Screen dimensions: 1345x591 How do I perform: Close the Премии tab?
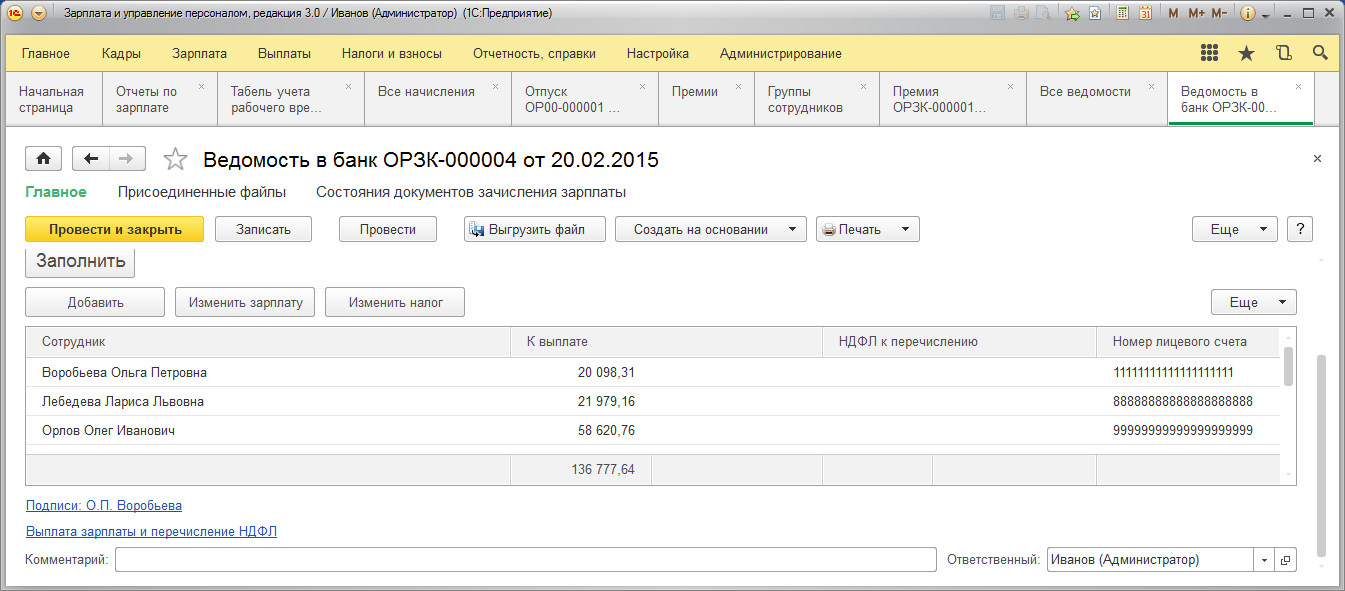click(x=737, y=86)
